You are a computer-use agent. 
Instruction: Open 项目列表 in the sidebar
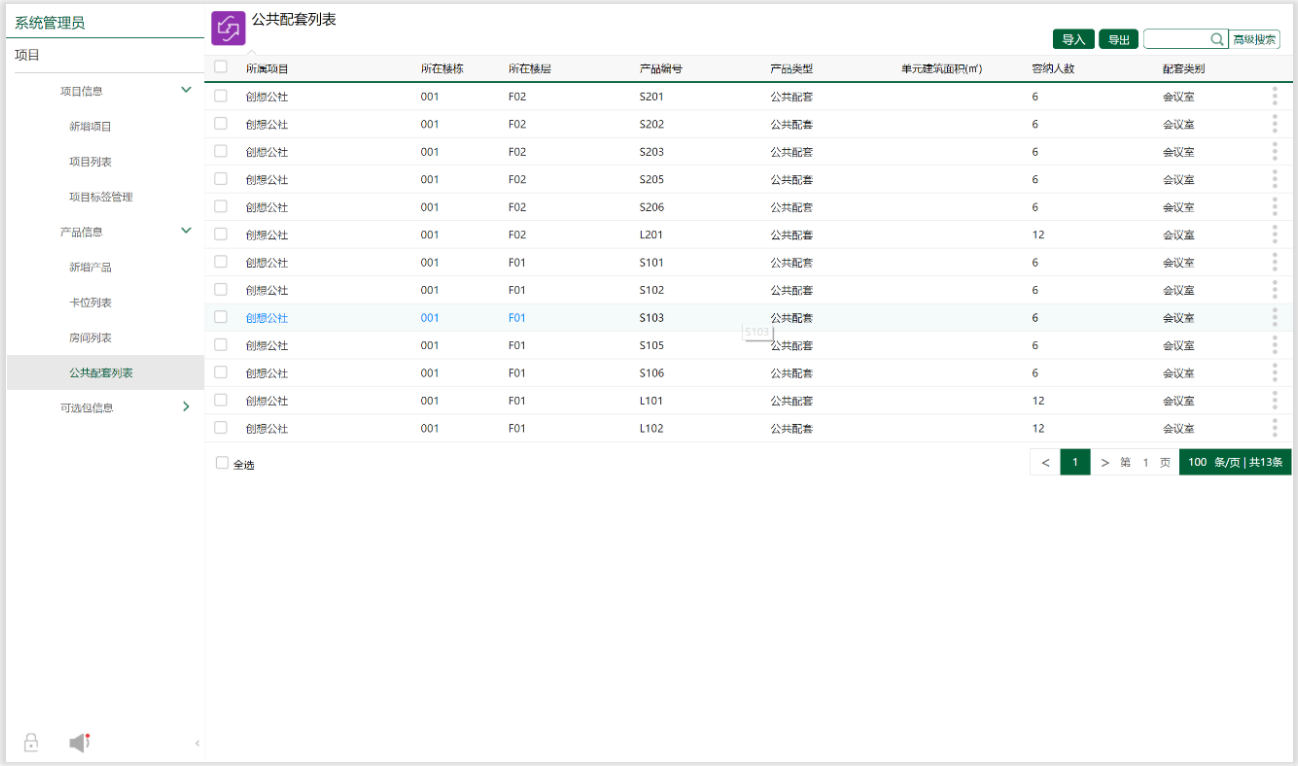[90, 162]
